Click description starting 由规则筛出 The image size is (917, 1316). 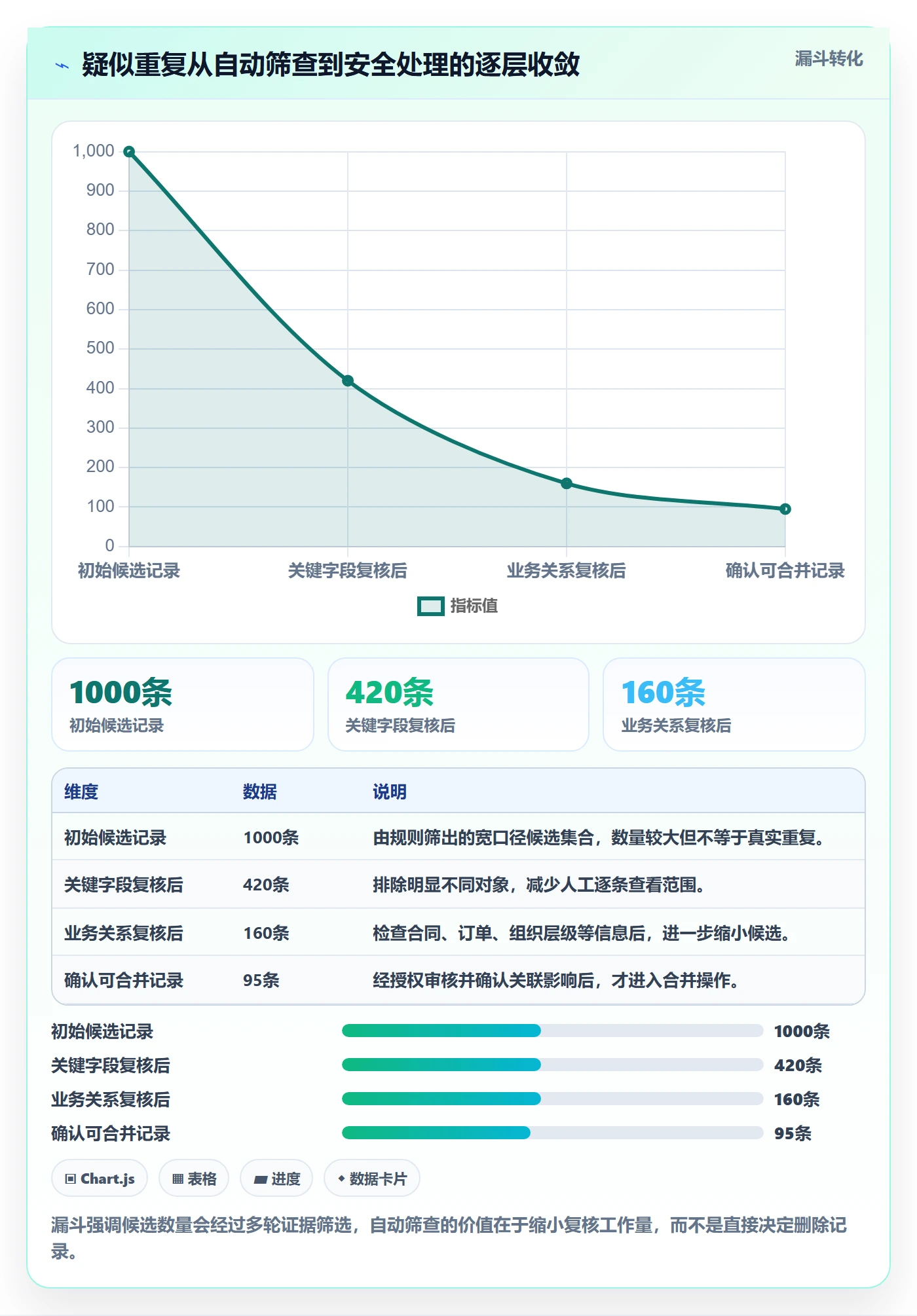[x=598, y=838]
